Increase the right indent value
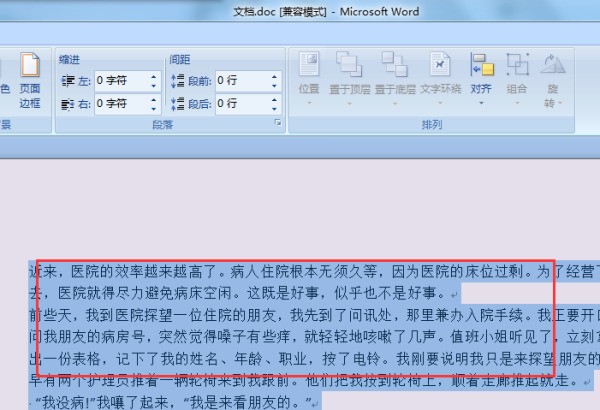 point(153,100)
